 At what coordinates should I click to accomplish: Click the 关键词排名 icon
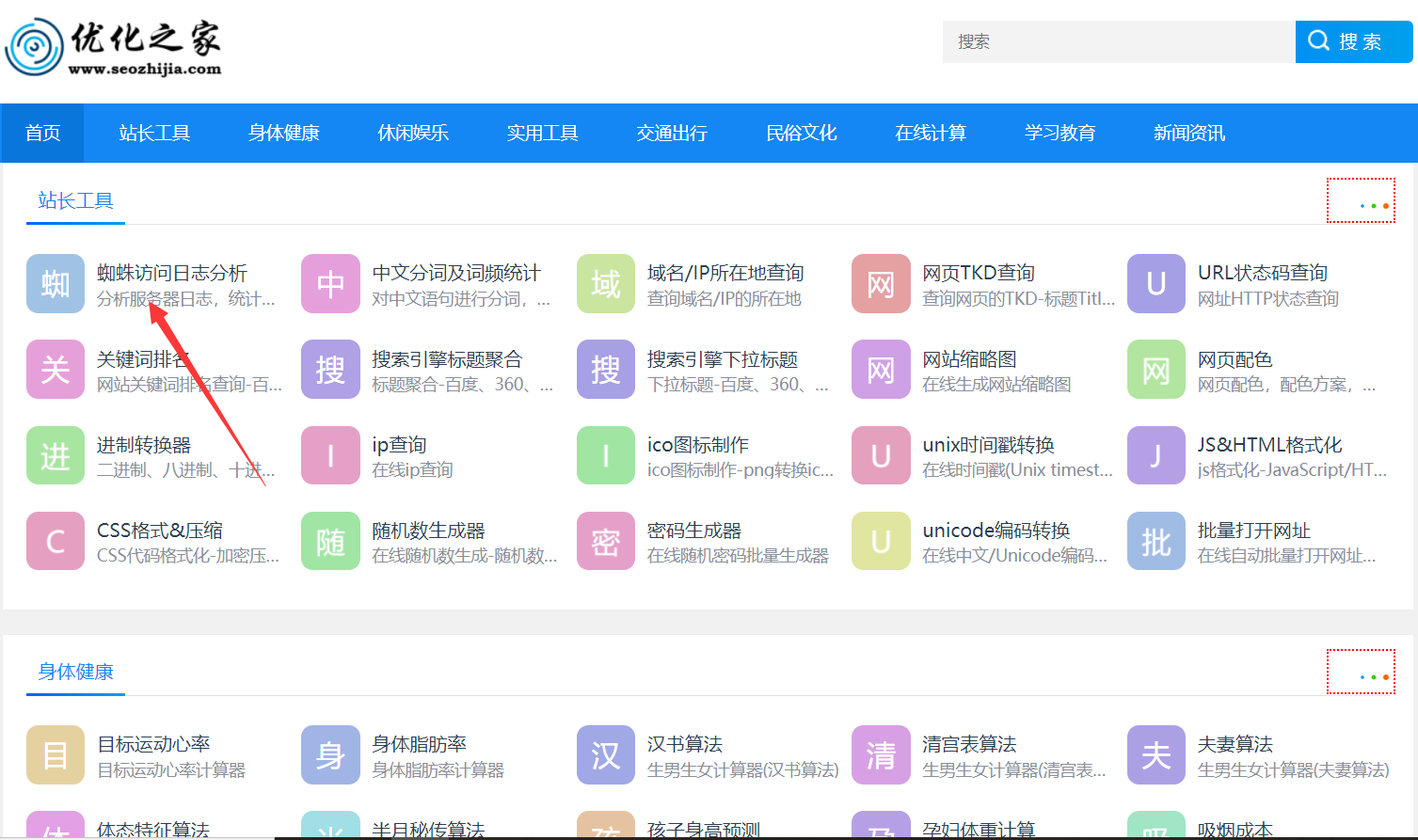pos(56,370)
